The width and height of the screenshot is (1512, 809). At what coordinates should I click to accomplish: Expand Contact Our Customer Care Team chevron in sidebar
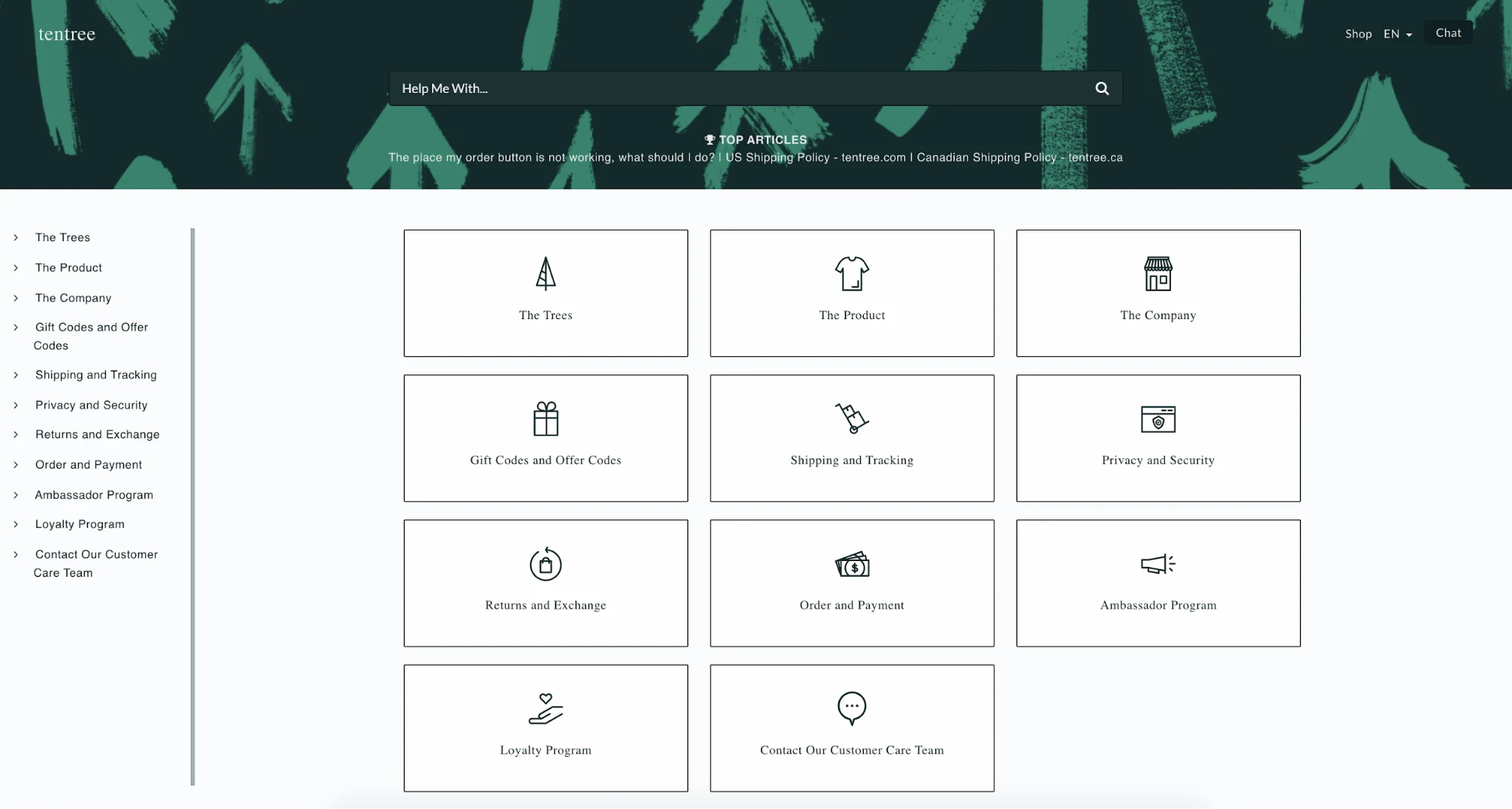coord(16,554)
